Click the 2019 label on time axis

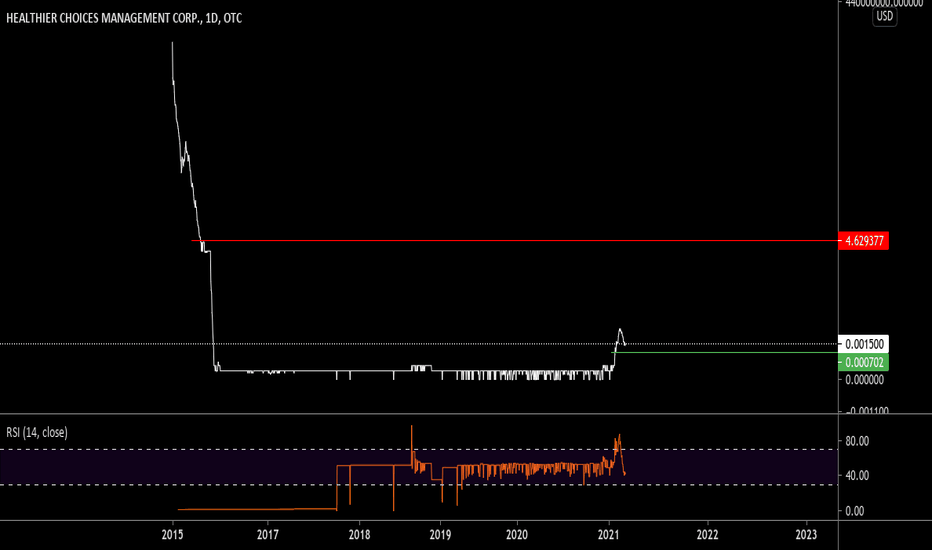pos(440,535)
